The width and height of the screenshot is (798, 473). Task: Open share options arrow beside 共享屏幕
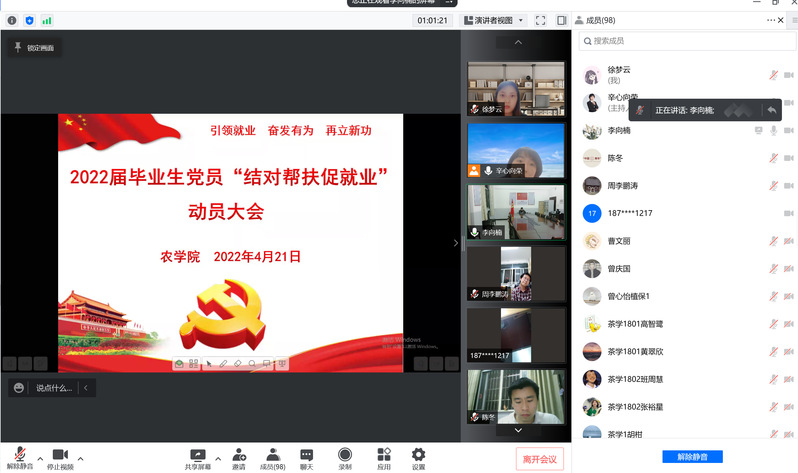tap(218, 459)
